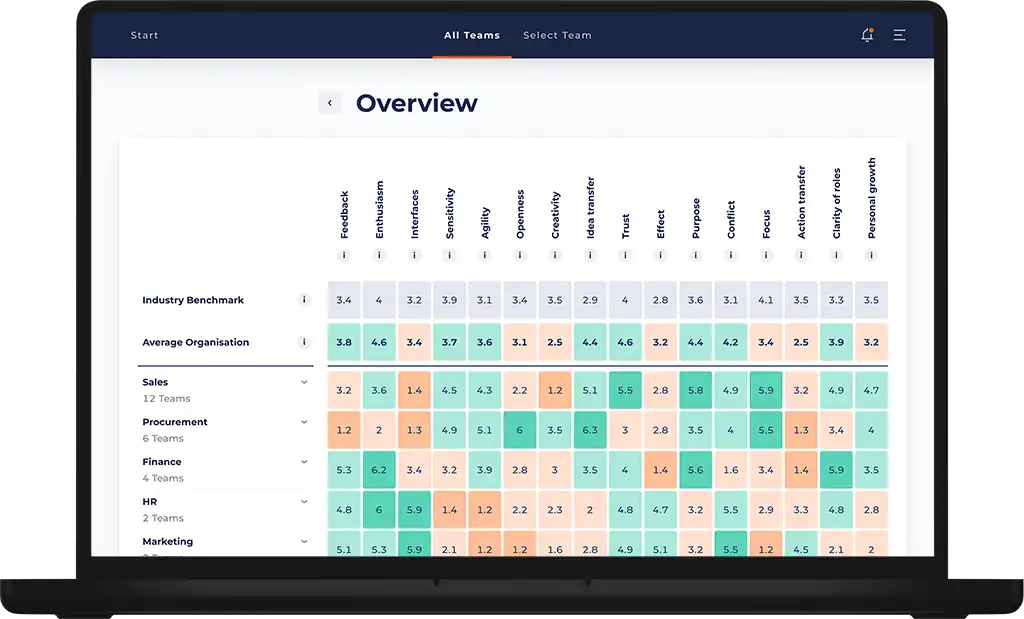Click Sales Enthusiasm score cell 3.6

[379, 390]
